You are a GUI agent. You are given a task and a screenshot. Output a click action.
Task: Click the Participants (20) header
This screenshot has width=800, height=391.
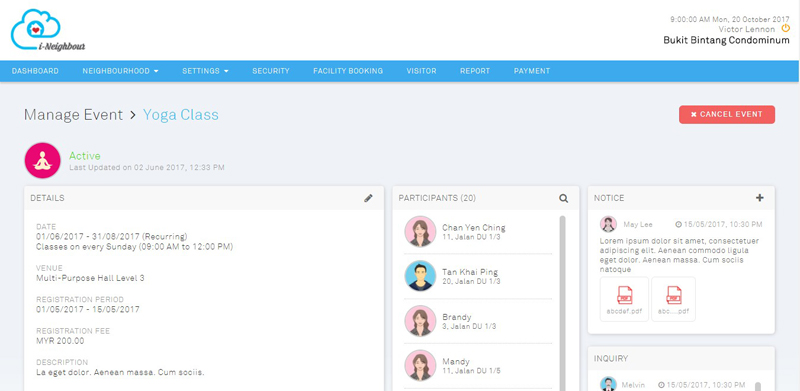[437, 198]
